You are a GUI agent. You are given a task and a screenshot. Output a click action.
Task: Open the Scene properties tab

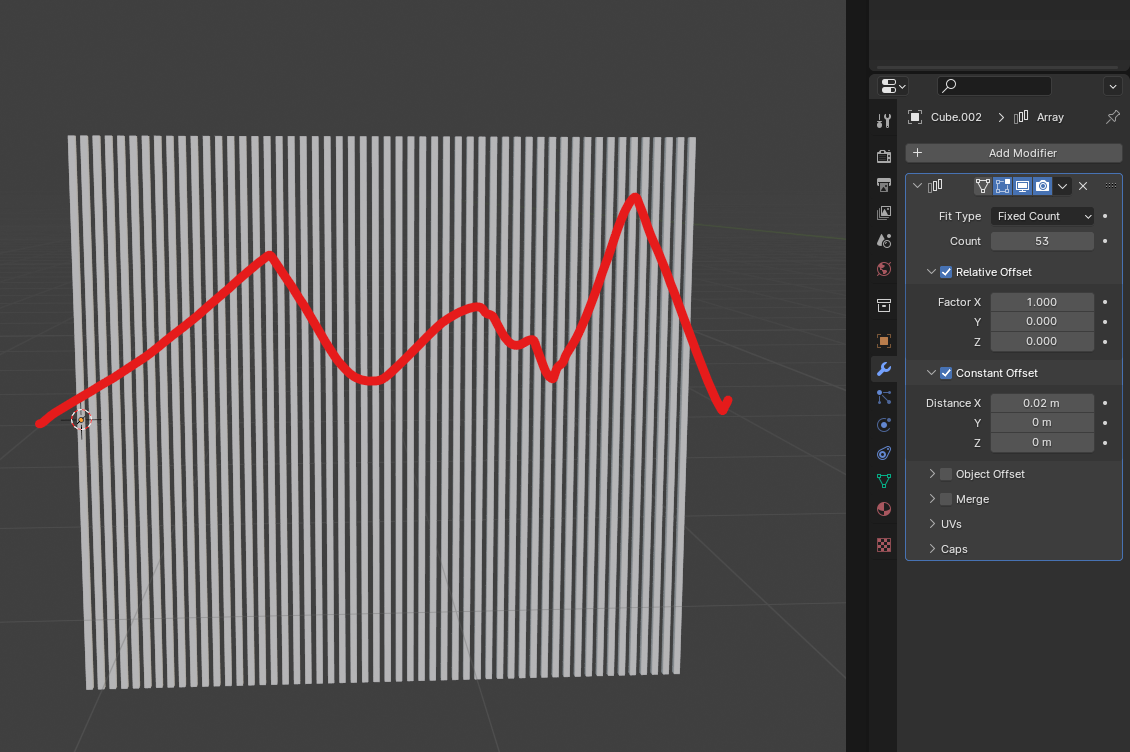[x=884, y=241]
